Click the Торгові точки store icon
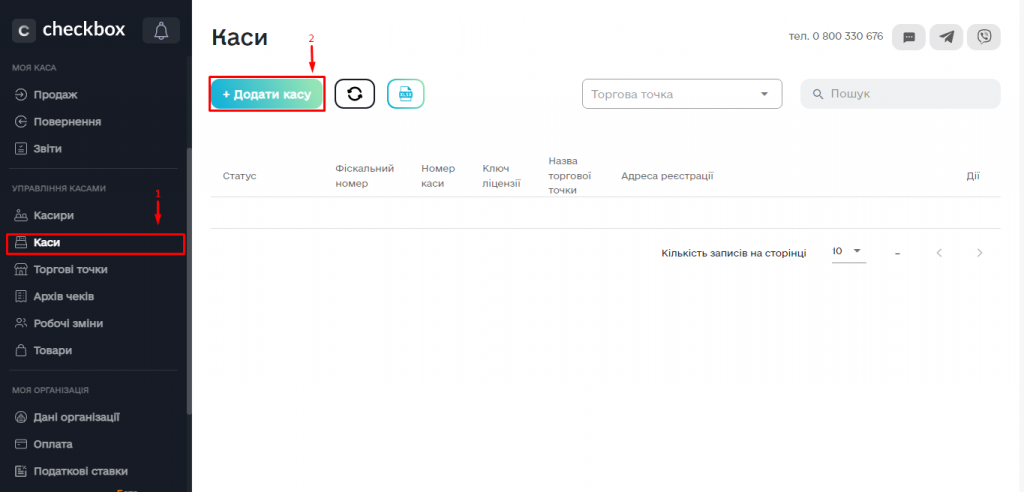This screenshot has width=1024, height=492. 21,269
